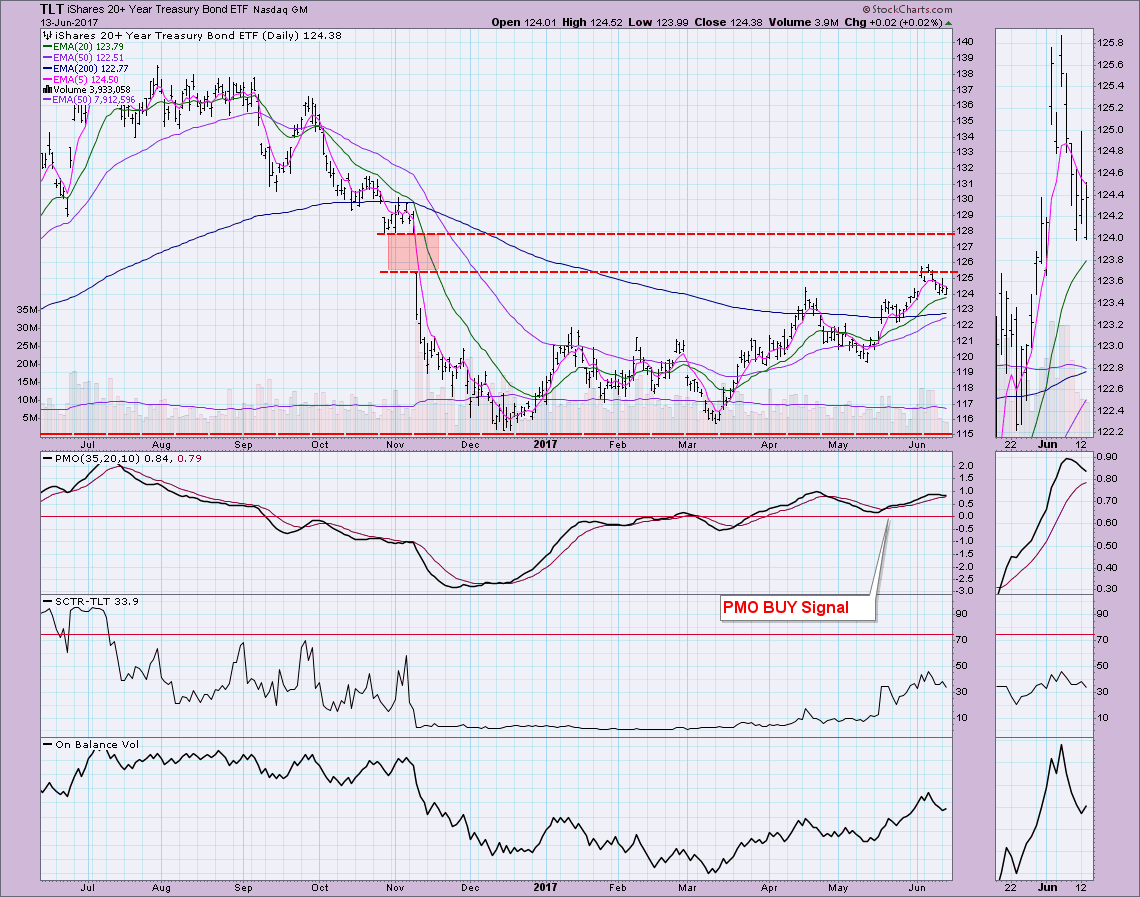Click the 0.90 label on zoomed PMO axis
Viewport: 1140px width, 897px height.
coord(1107,456)
